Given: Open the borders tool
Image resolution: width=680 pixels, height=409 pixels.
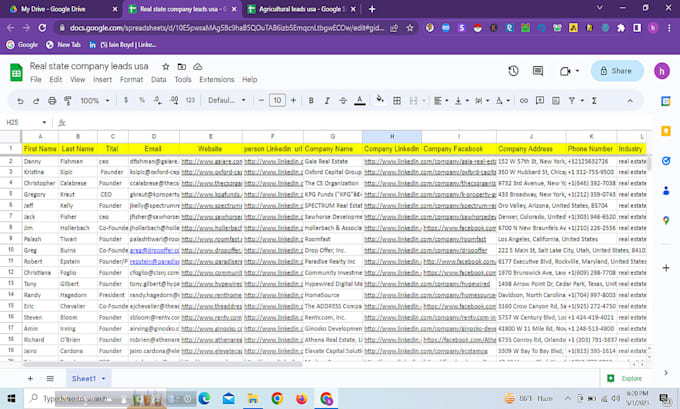Looking at the screenshot, I should click(396, 101).
